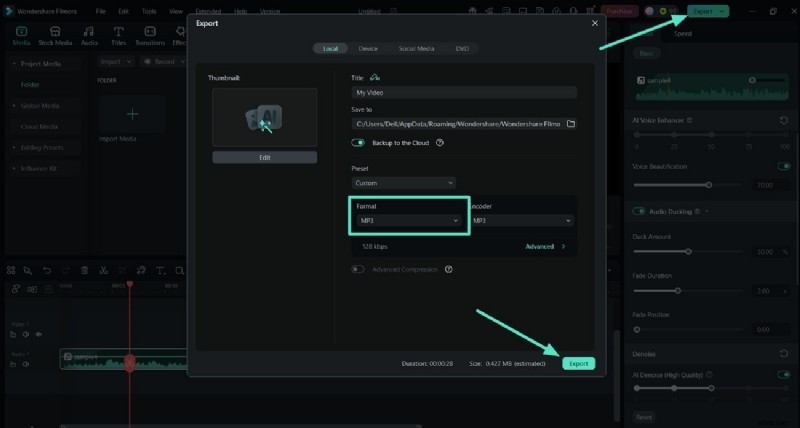Enable the Advanced Compression toggle
The image size is (800, 428).
(x=358, y=269)
